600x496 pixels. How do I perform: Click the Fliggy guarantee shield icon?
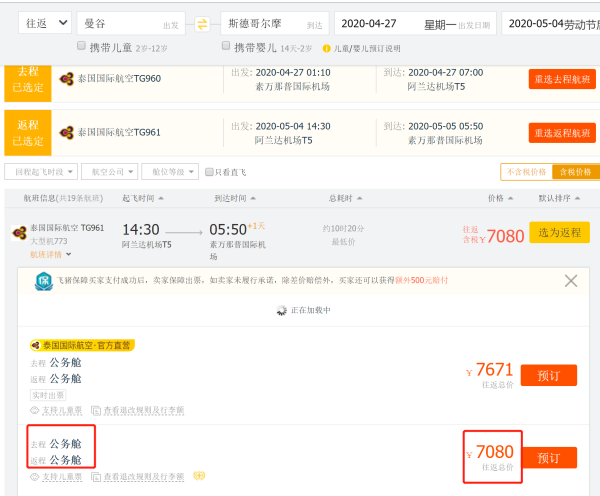tap(44, 281)
